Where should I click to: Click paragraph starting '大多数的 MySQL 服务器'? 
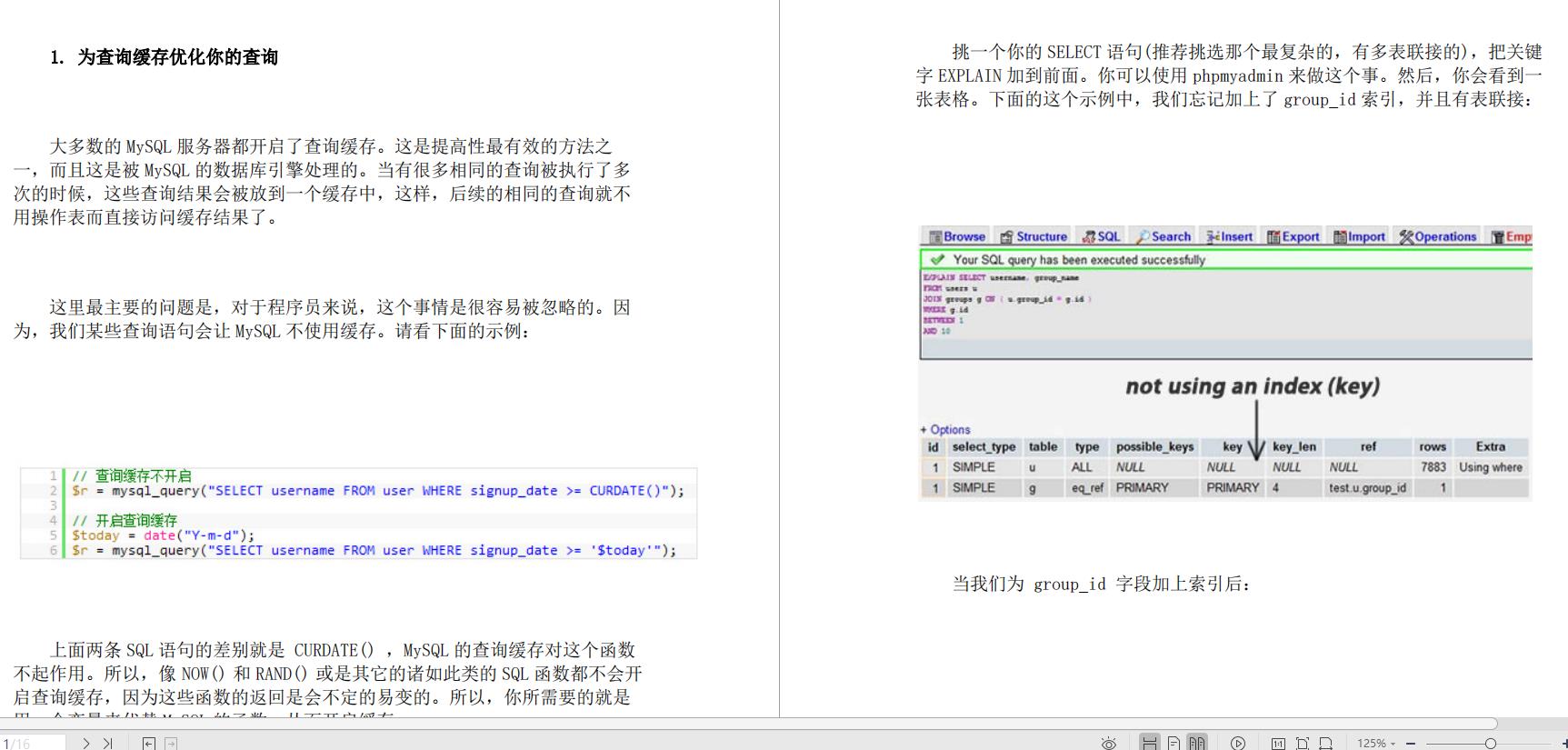tap(322, 181)
